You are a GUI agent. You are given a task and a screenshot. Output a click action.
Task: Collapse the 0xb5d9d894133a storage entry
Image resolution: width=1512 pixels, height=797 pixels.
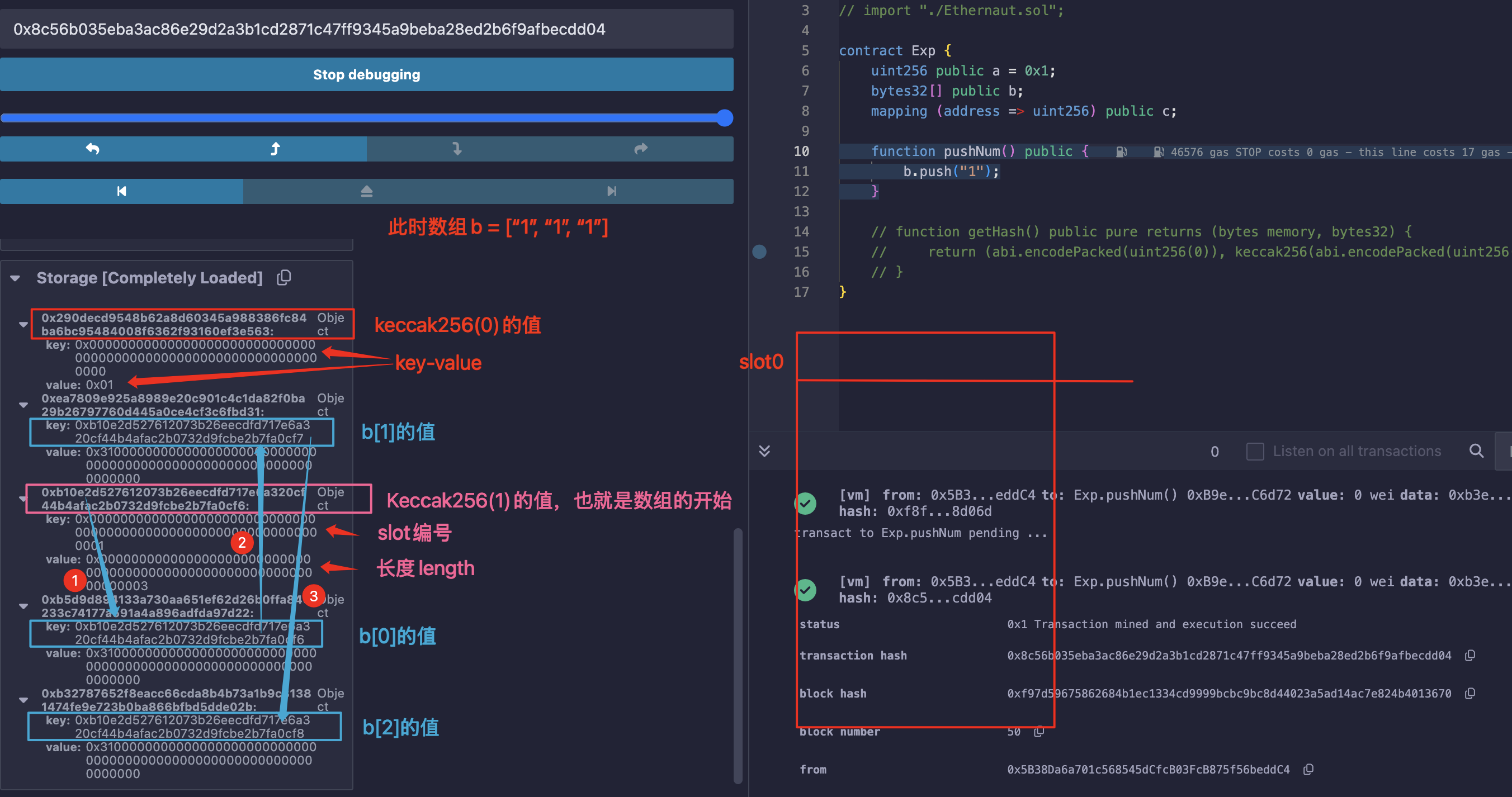pos(23,606)
